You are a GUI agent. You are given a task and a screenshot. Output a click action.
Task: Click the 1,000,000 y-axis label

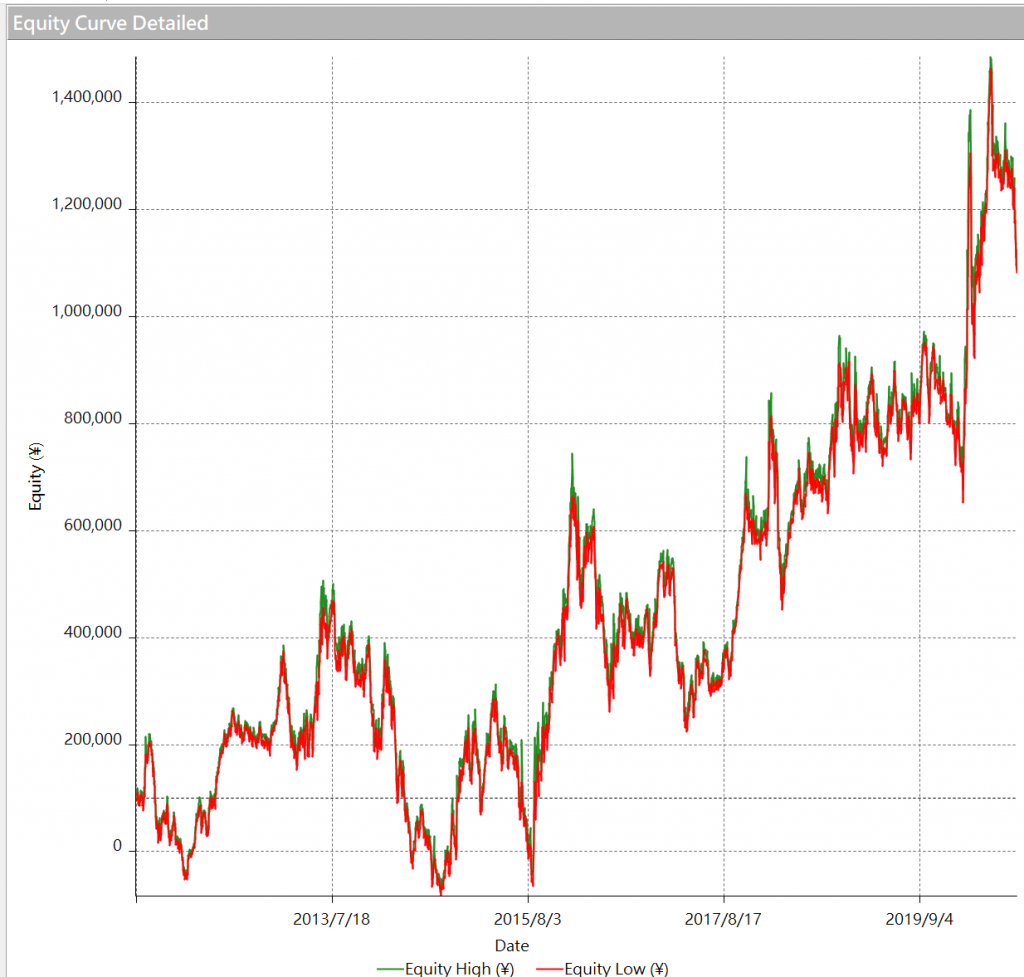point(87,312)
